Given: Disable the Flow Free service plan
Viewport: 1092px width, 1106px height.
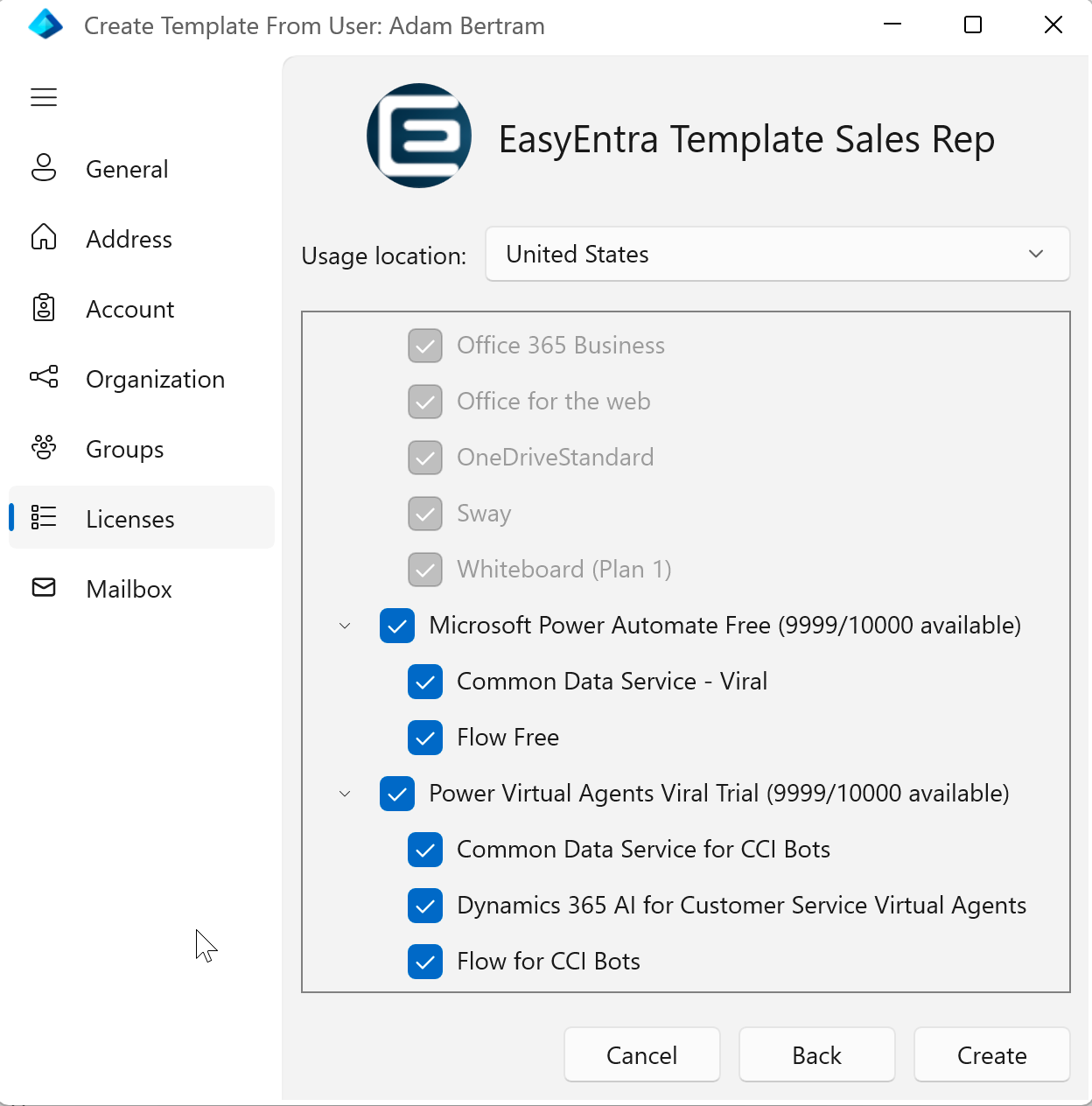Looking at the screenshot, I should tap(425, 738).
